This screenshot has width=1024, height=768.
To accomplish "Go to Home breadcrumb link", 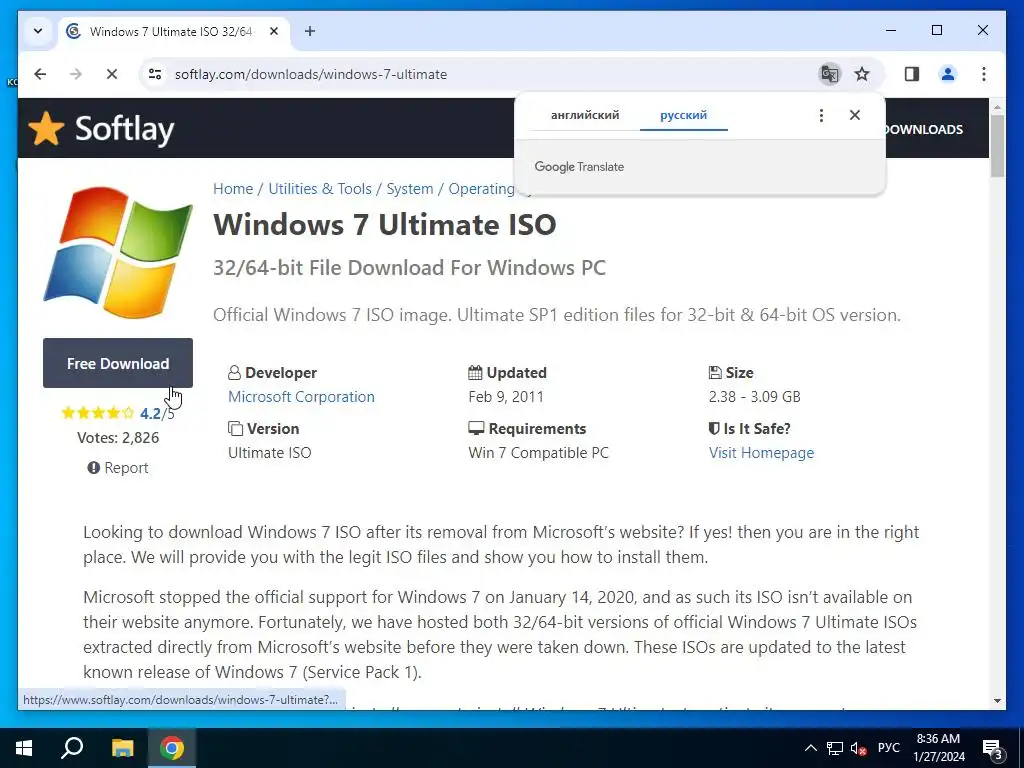I will pyautogui.click(x=232, y=189).
